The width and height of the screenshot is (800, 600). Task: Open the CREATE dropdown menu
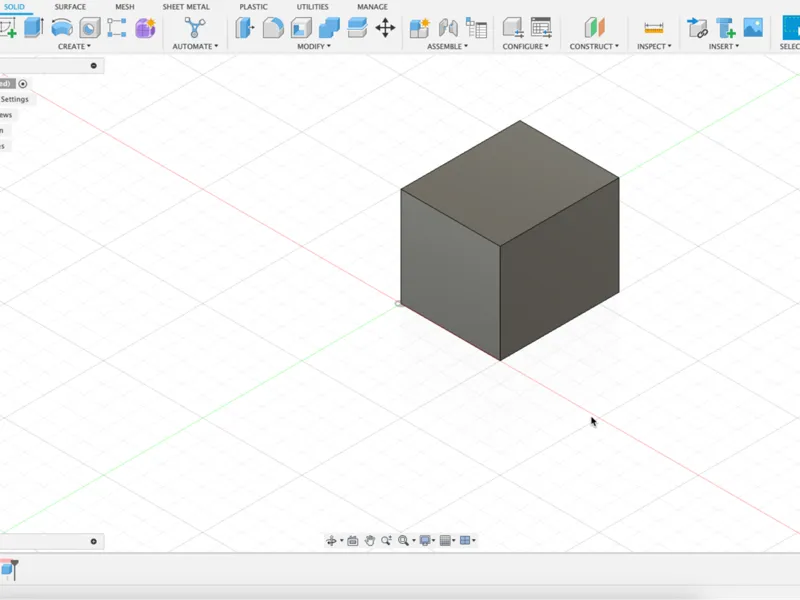[74, 46]
